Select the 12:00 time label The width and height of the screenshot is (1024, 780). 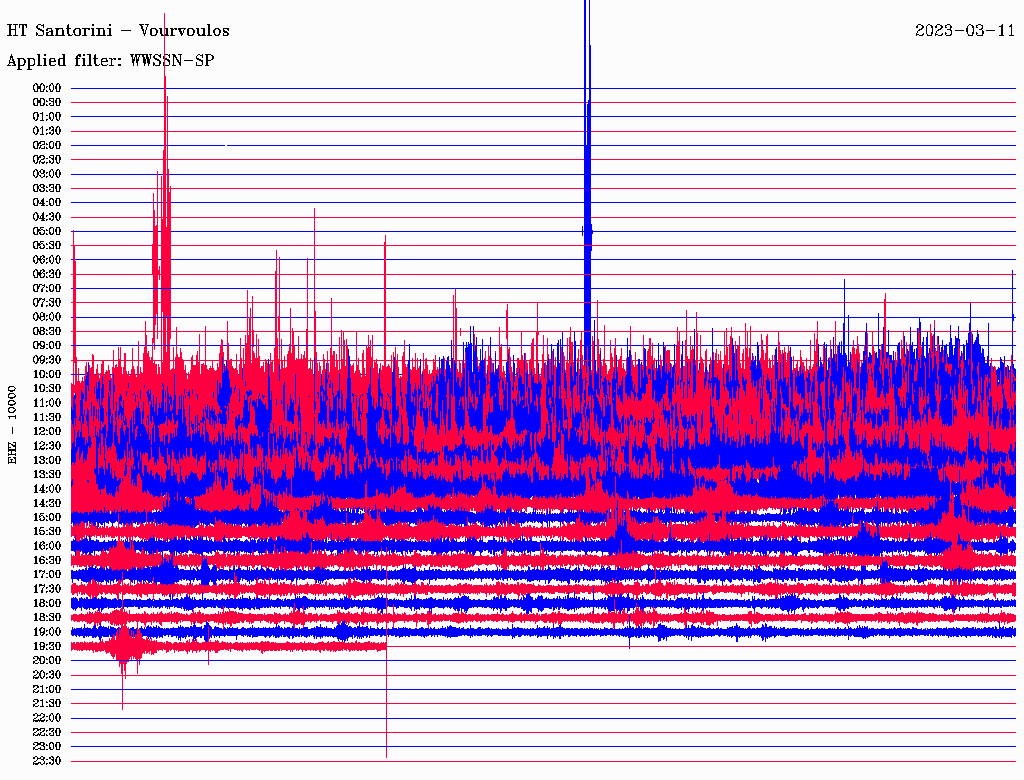pos(47,431)
